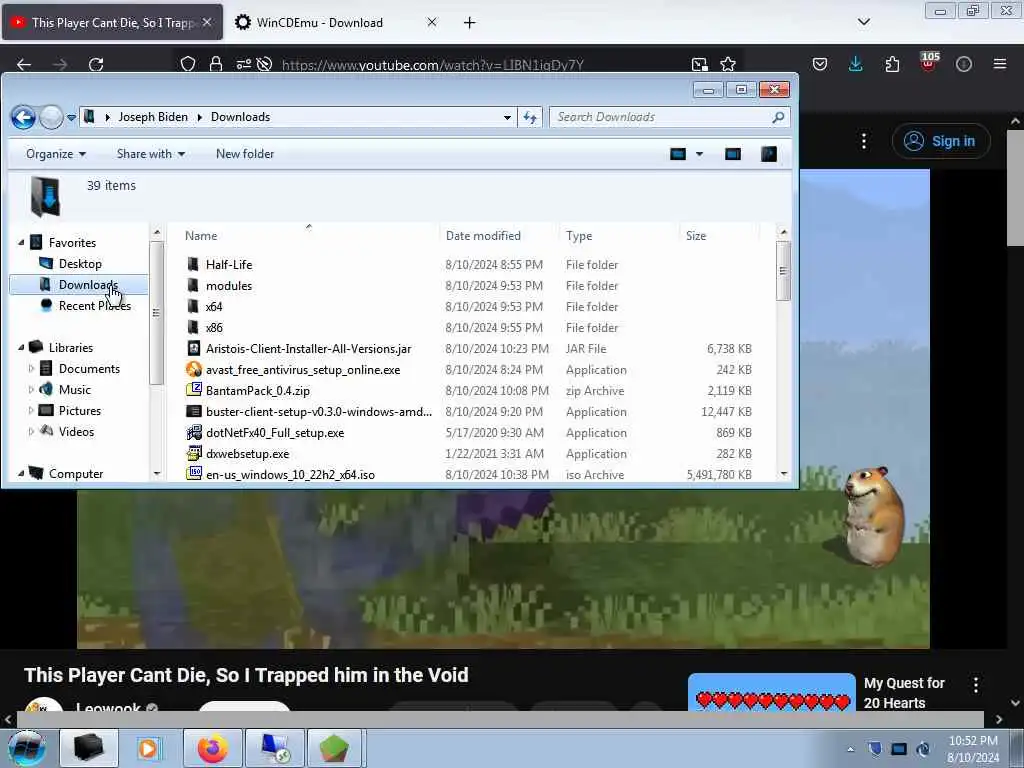
Task: Click the change view icon in toolbar
Action: 678,154
